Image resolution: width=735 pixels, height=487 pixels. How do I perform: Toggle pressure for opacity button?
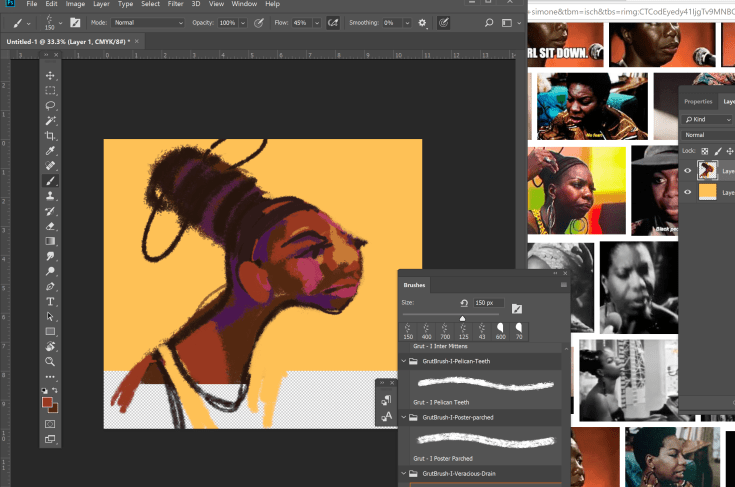click(260, 22)
